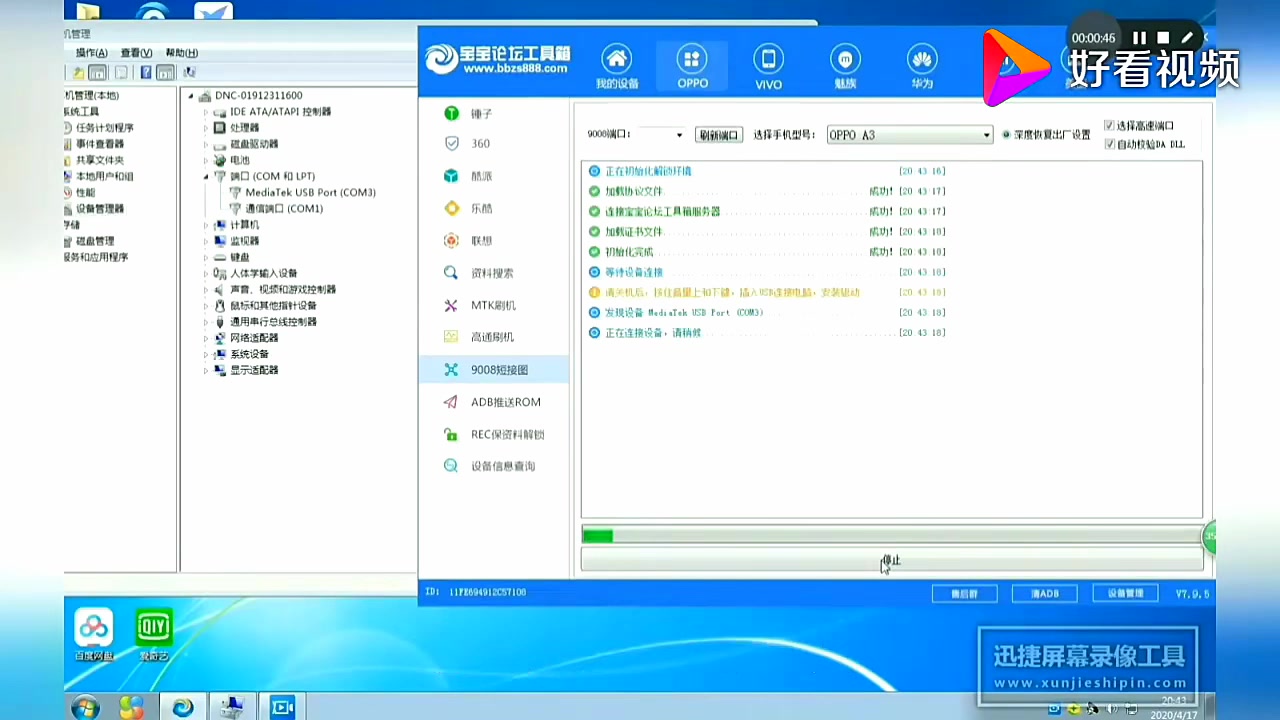Viewport: 1280px width, 720px height.
Task: Click the 等待设备连接 log line
Action: coord(767,272)
